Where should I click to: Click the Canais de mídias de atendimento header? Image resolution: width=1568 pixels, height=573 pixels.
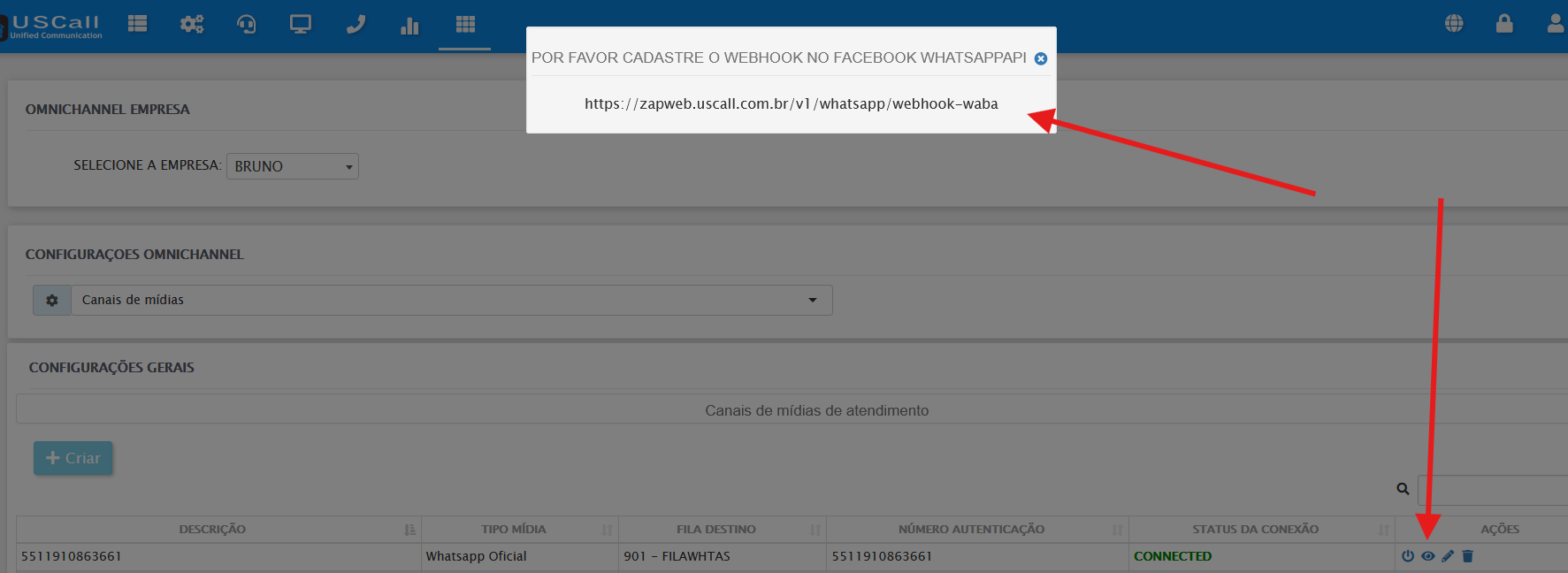pyautogui.click(x=816, y=410)
